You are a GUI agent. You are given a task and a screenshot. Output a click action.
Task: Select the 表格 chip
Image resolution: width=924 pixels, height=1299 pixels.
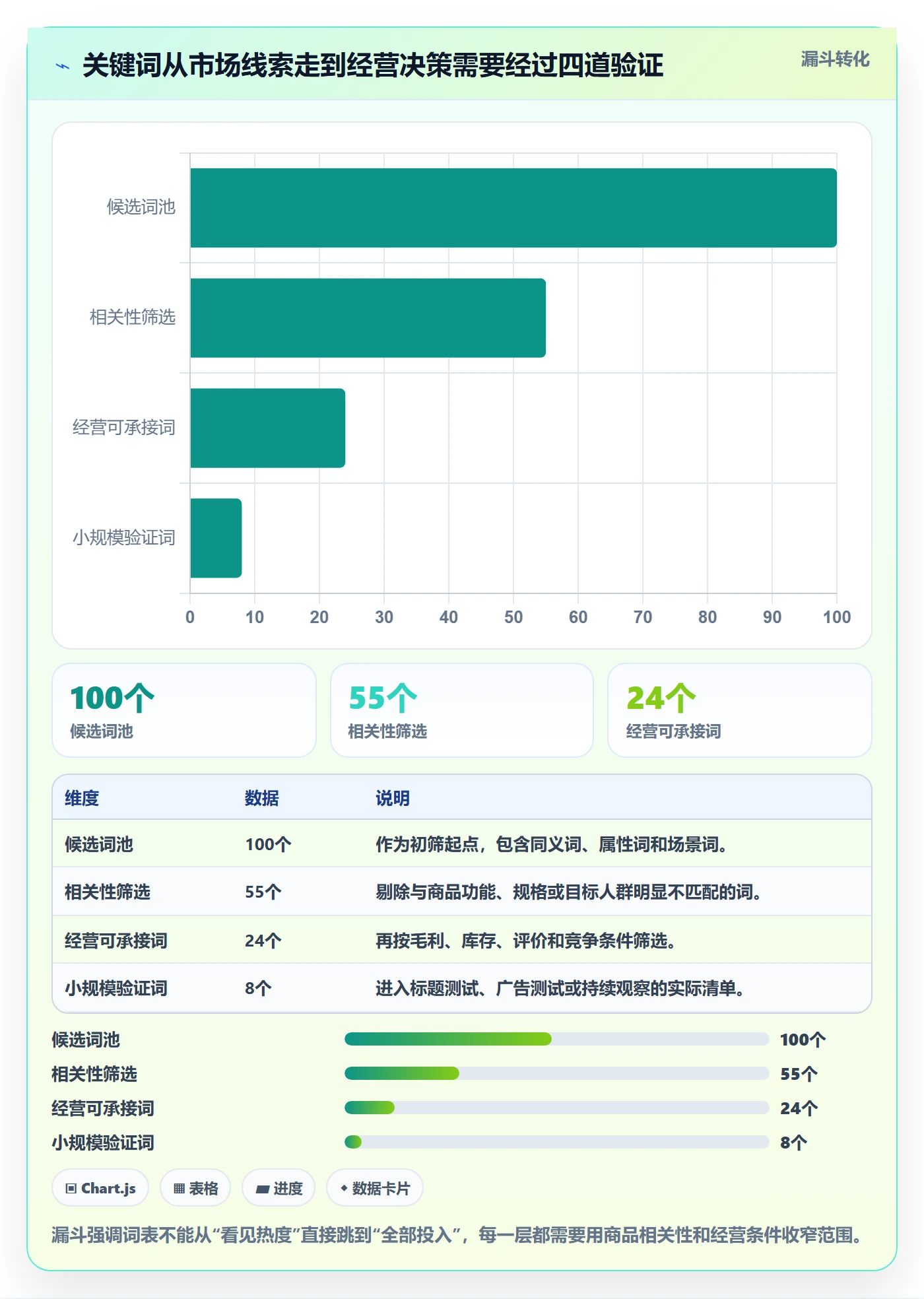[x=195, y=1188]
